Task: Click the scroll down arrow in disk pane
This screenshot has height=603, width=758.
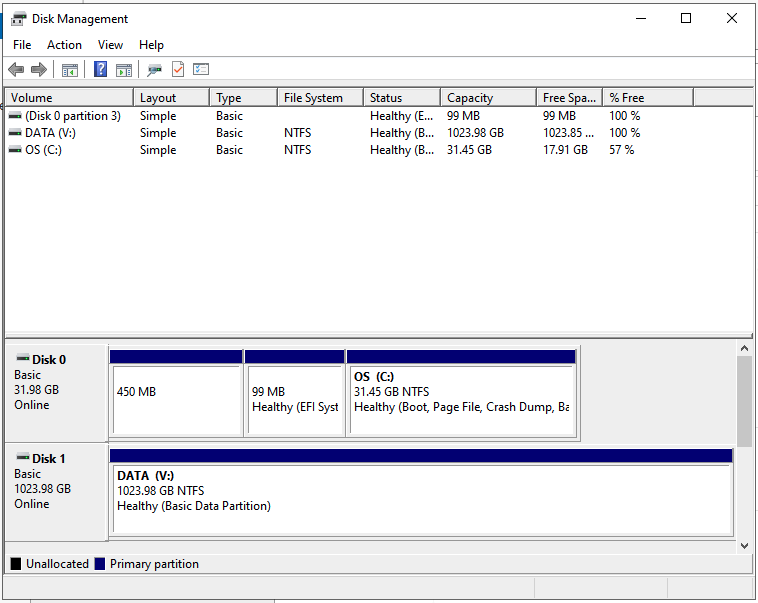Action: [x=744, y=546]
